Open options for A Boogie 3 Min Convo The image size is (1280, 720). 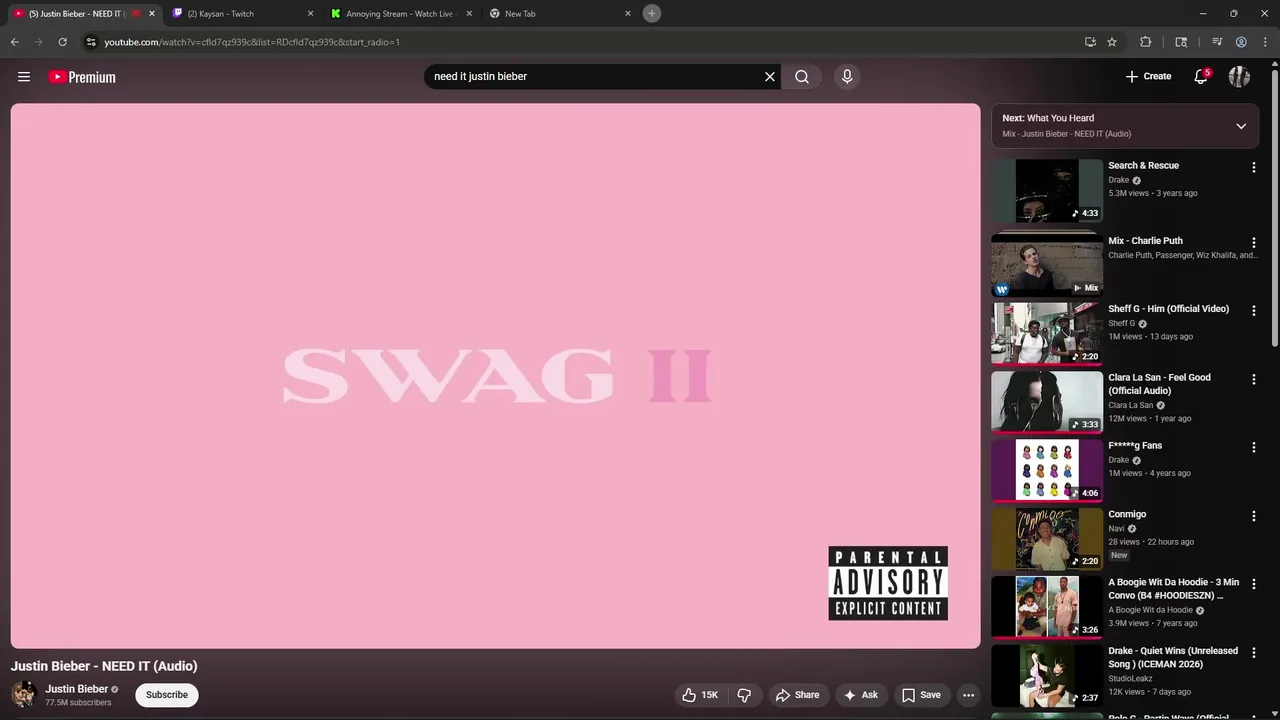[1253, 585]
